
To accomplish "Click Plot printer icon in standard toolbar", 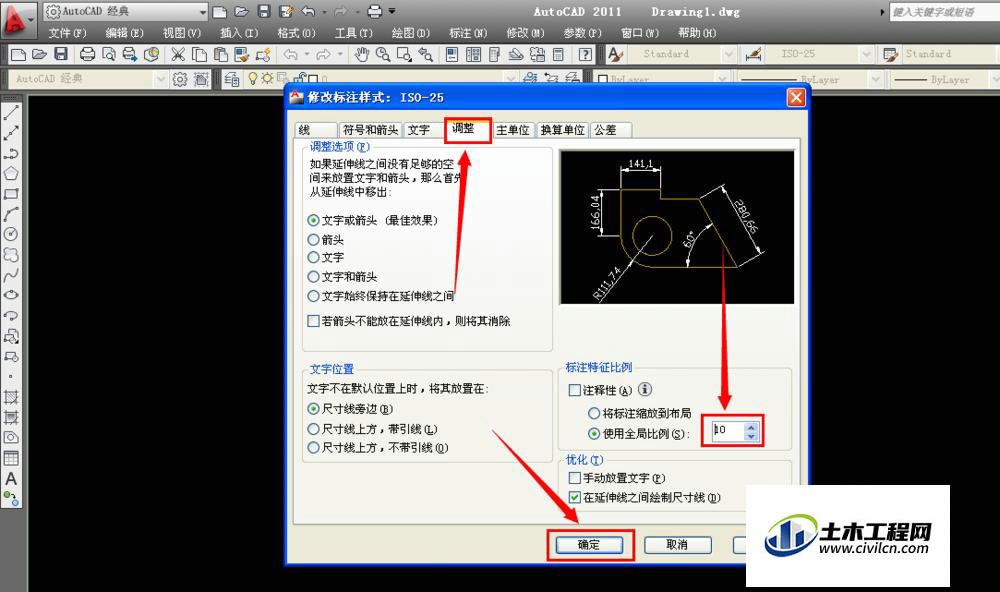I will pos(87,54).
